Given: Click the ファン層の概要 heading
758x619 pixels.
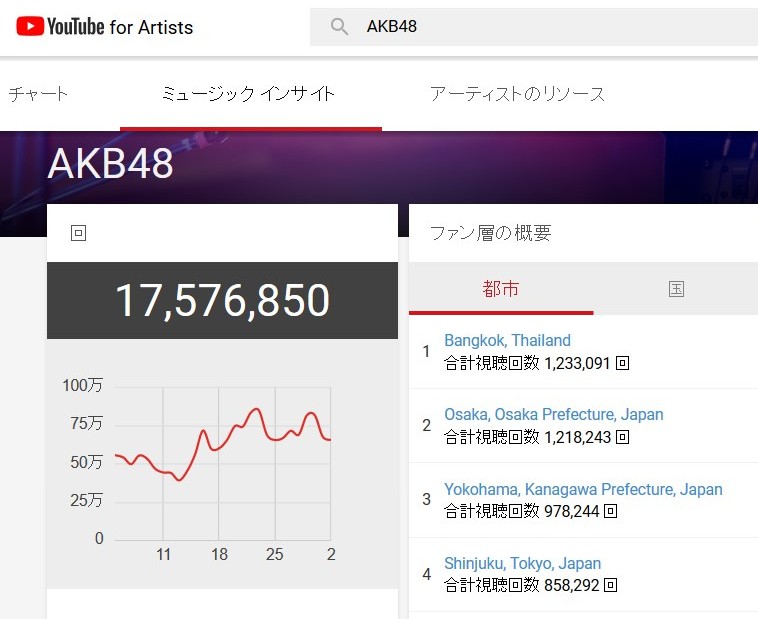Looking at the screenshot, I should tap(490, 233).
